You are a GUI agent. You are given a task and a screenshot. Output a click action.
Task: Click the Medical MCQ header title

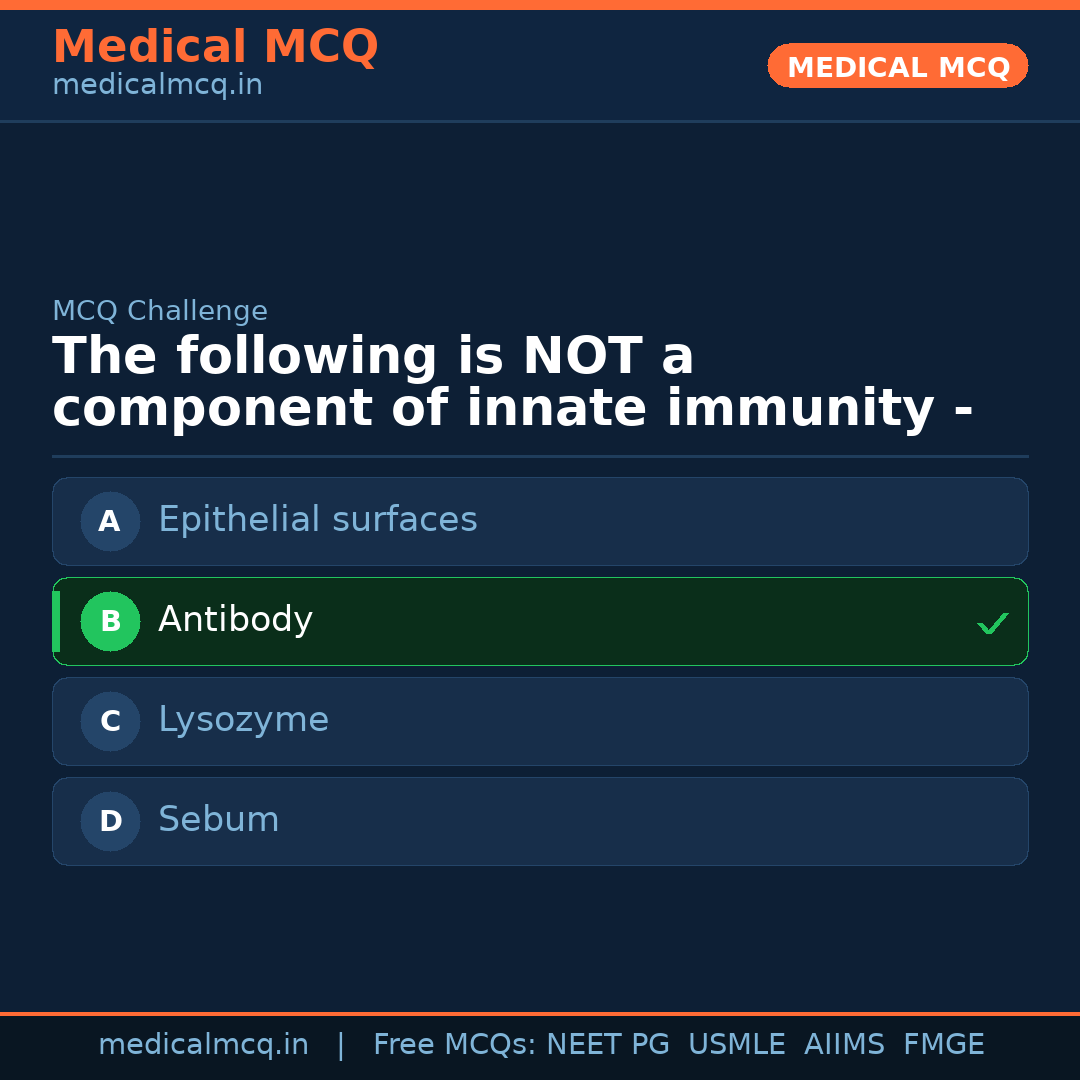pyautogui.click(x=215, y=47)
